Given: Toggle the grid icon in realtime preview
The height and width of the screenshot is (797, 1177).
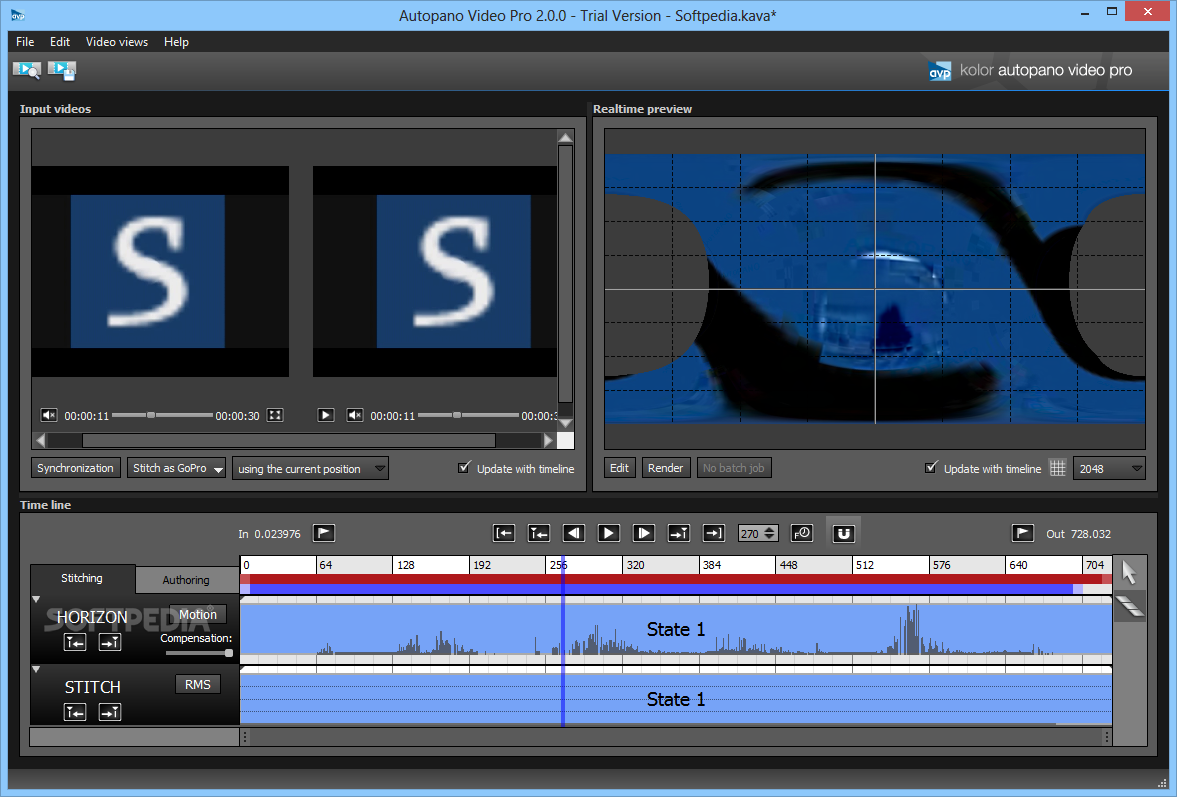Looking at the screenshot, I should click(x=1057, y=468).
